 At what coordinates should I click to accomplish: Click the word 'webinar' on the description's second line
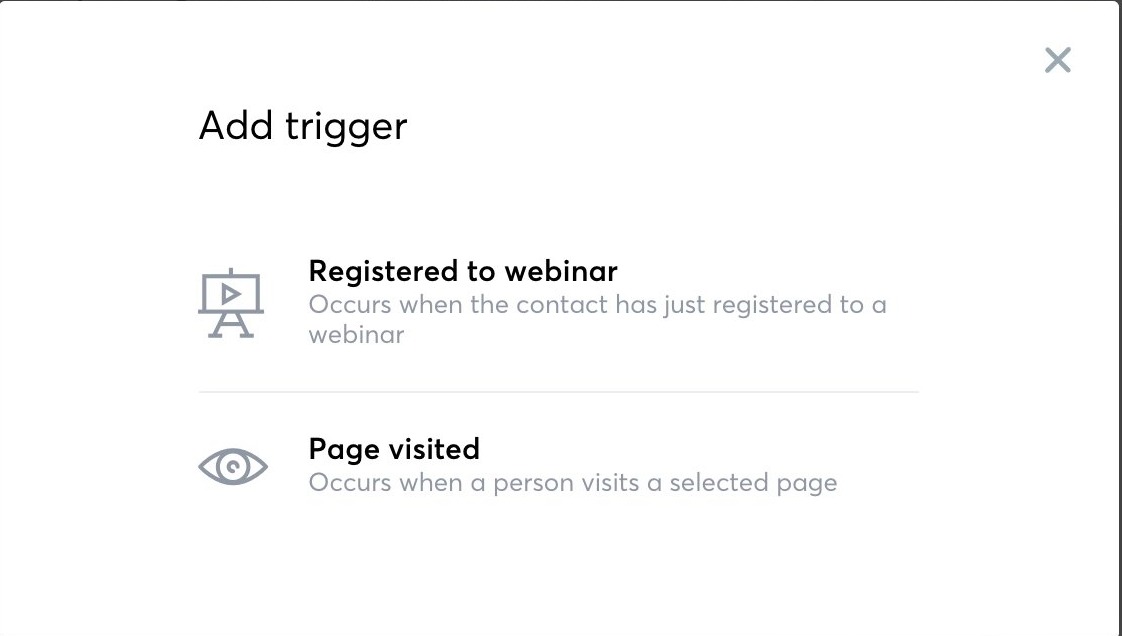[x=356, y=335]
